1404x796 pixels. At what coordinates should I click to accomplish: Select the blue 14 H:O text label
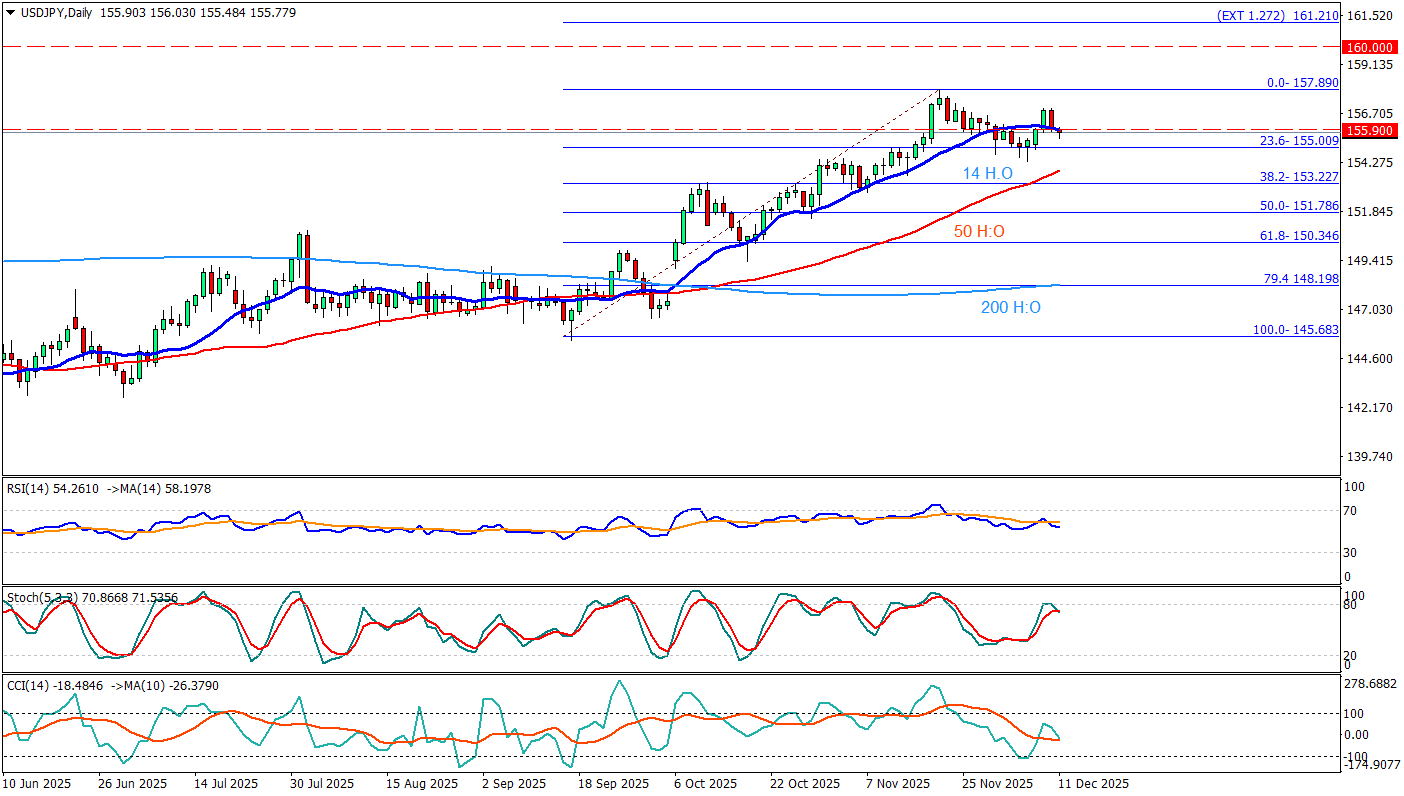987,174
